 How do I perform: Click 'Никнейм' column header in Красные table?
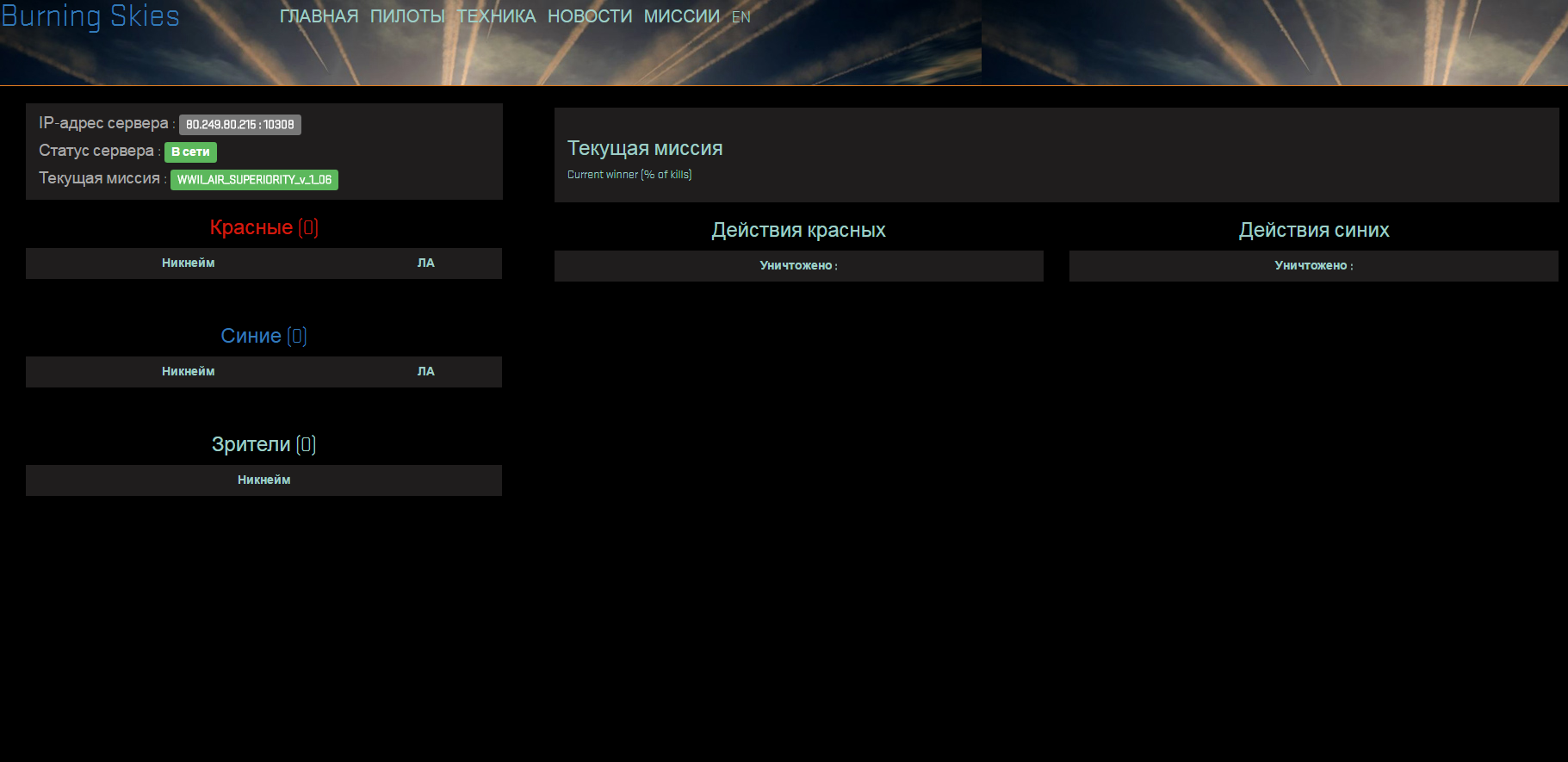click(x=188, y=263)
